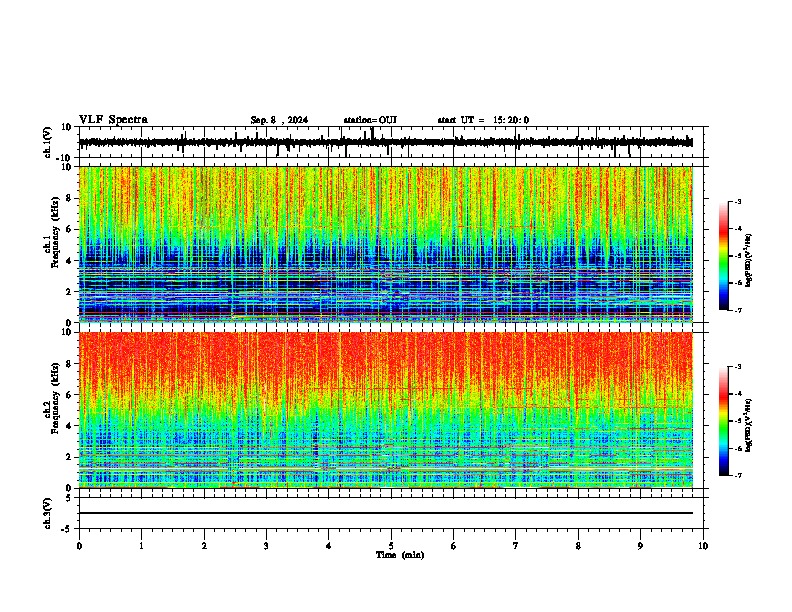The width and height of the screenshot is (792, 612).
Task: Click the "ch.3(V)" axis label
Action: (x=48, y=513)
